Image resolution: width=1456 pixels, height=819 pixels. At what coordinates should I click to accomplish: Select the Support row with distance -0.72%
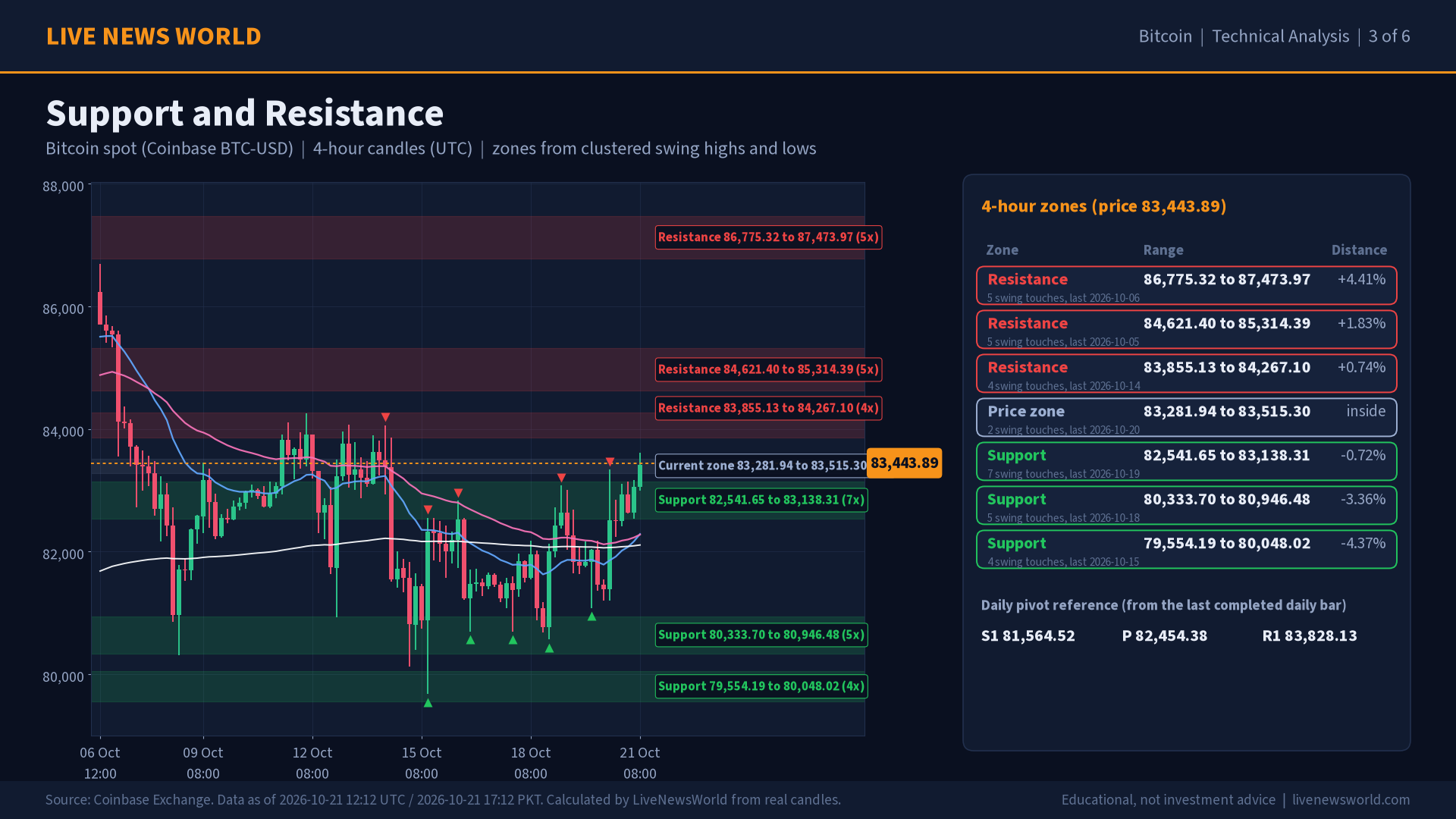(1186, 462)
